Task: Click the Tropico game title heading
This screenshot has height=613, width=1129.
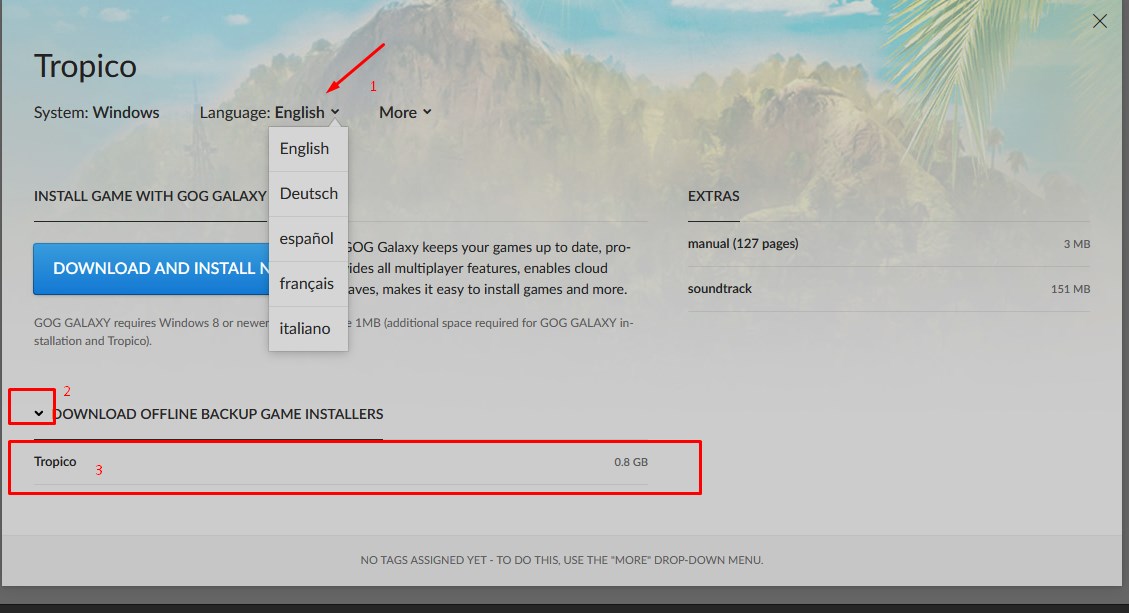Action: (x=85, y=66)
